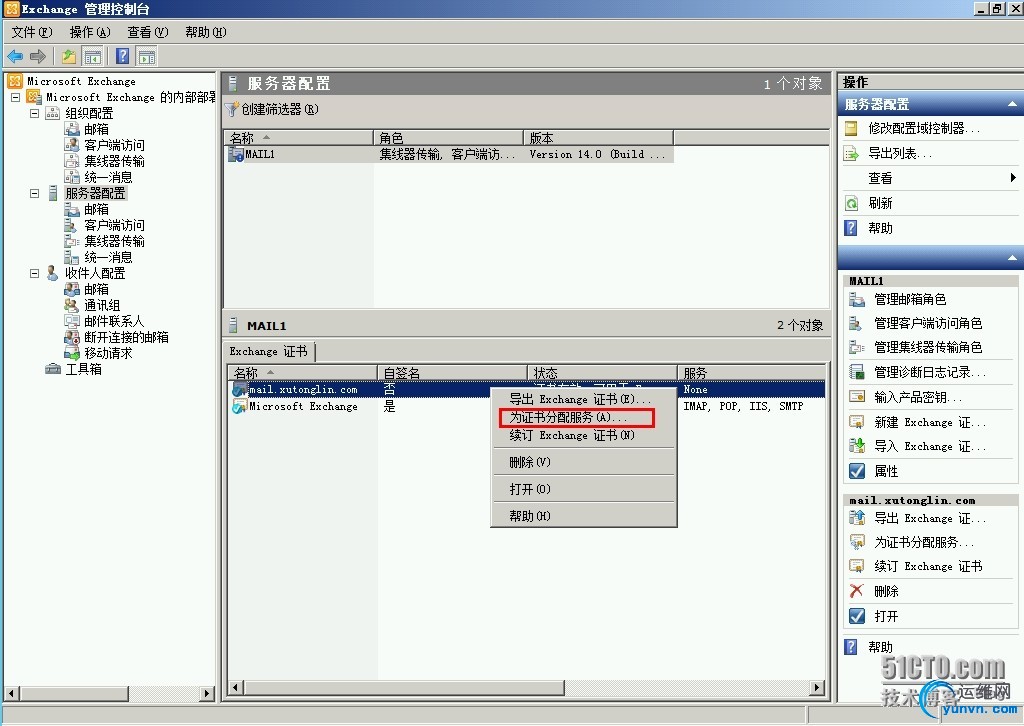Click the 属性 icon under MAIL1 actions
This screenshot has height=726, width=1024.
(x=856, y=471)
